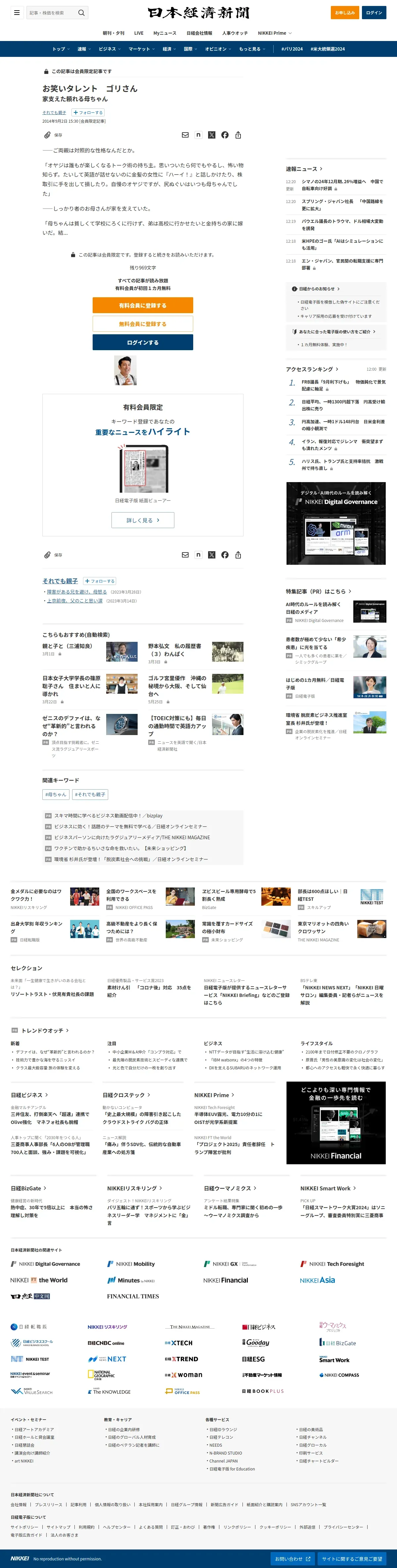Share on Facebook bottom icon
This screenshot has height=1568, width=397.
[225, 555]
